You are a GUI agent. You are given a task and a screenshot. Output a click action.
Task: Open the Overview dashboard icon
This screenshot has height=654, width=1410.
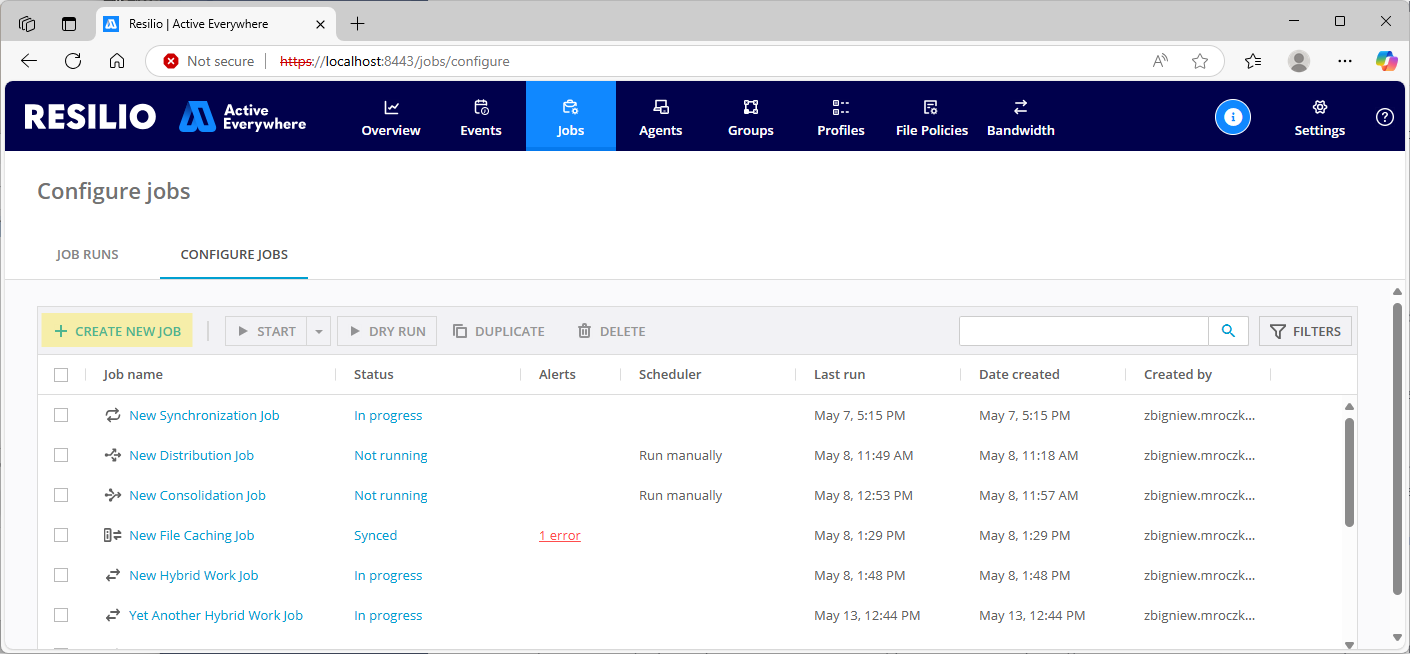pos(391,108)
